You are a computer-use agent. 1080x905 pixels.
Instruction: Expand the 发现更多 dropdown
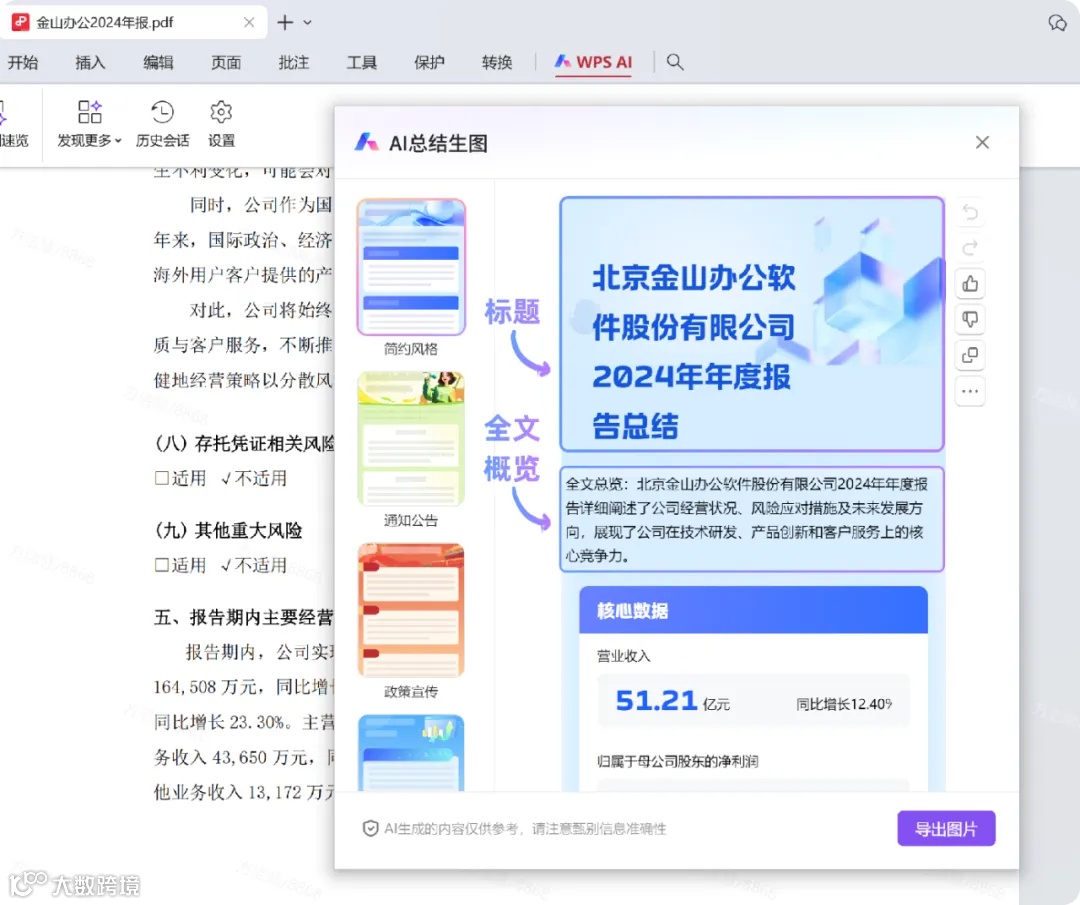click(x=89, y=124)
